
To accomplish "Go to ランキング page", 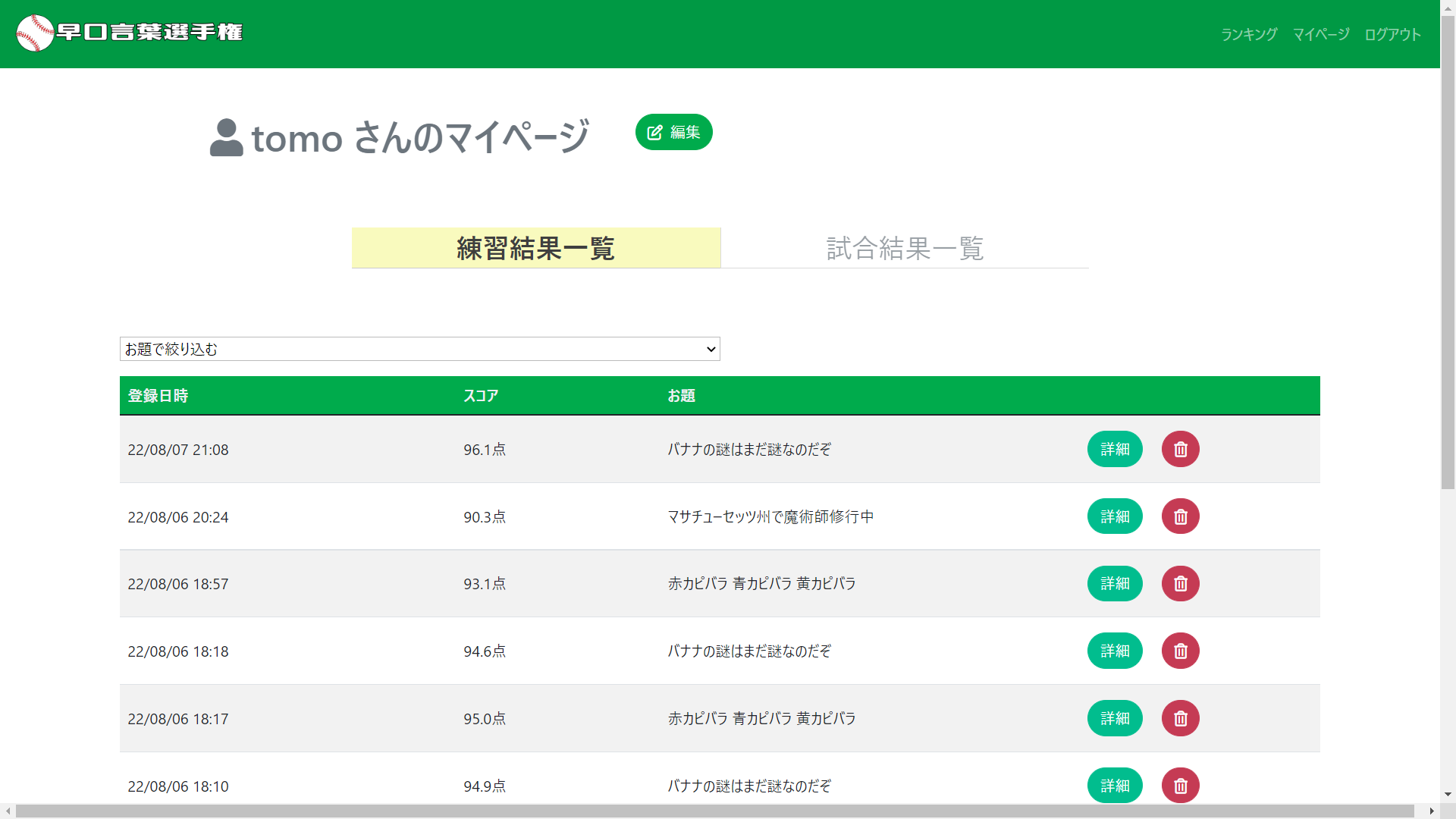I will point(1248,34).
